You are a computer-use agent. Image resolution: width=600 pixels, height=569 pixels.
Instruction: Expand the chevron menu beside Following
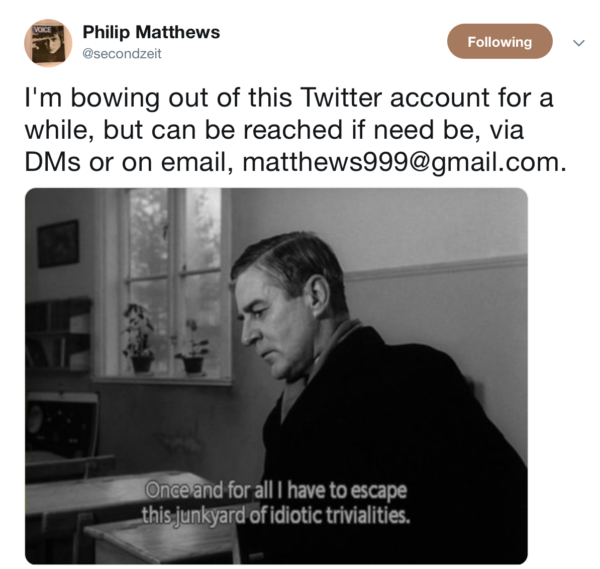click(x=577, y=43)
